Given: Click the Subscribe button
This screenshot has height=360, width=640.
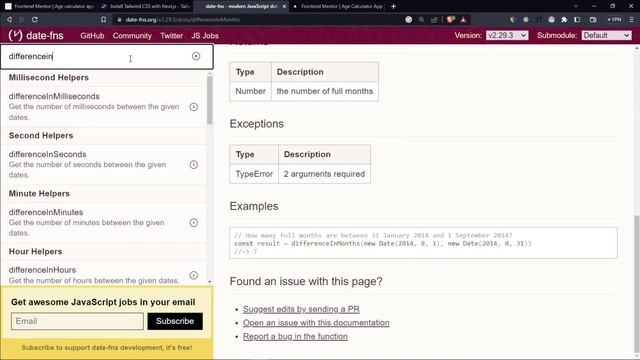Looking at the screenshot, I should point(175,321).
